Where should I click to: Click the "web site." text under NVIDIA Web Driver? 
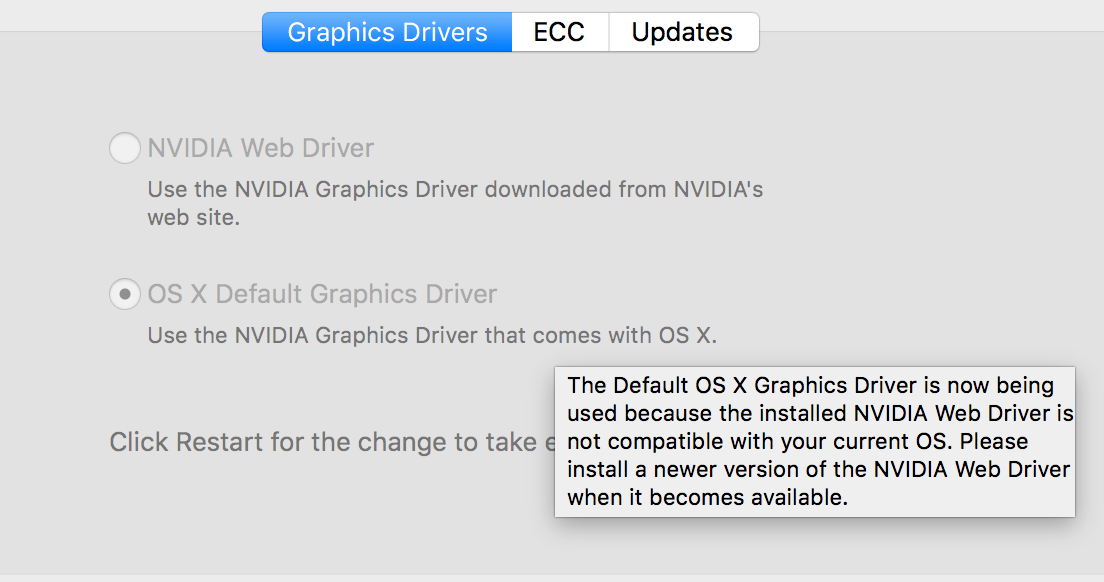194,217
